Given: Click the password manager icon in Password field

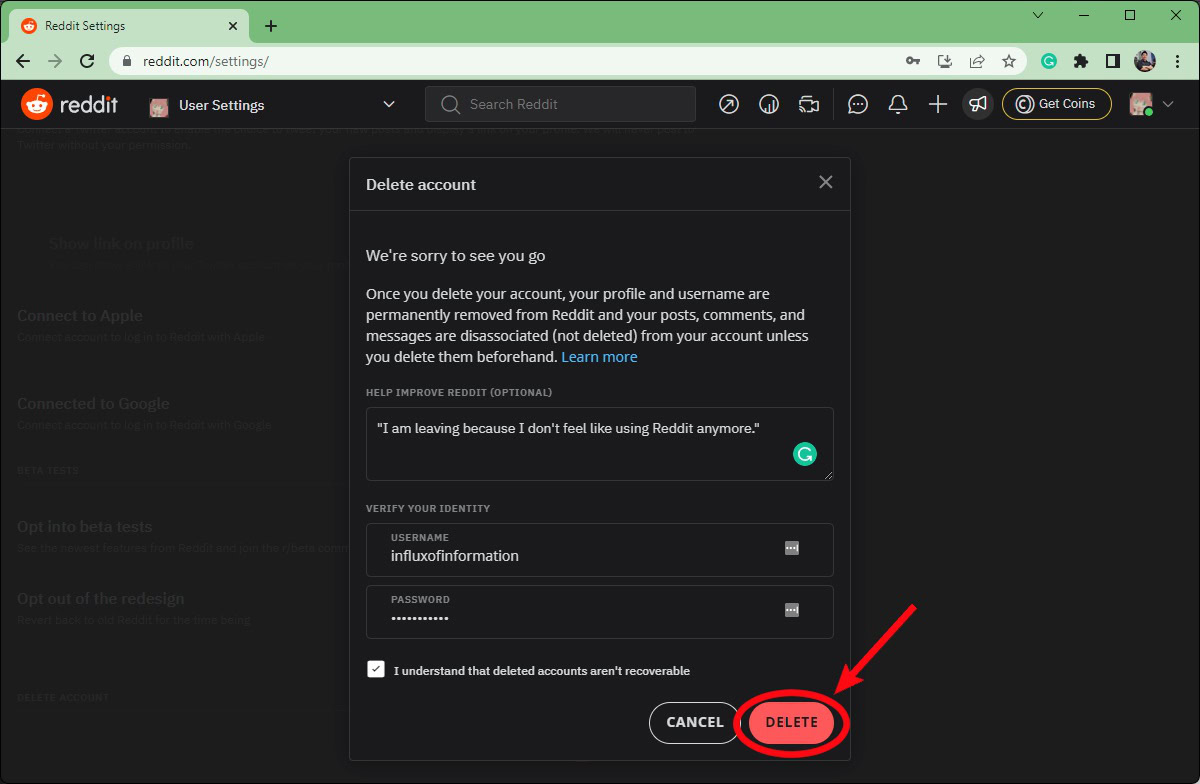Looking at the screenshot, I should pyautogui.click(x=791, y=610).
